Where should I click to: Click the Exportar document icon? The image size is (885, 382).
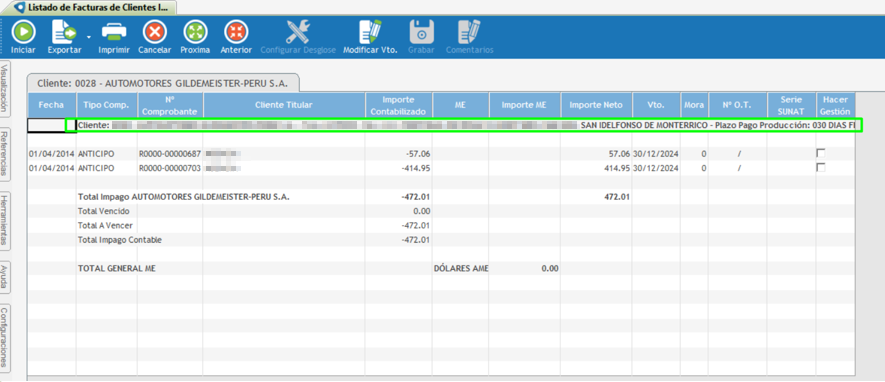[63, 32]
